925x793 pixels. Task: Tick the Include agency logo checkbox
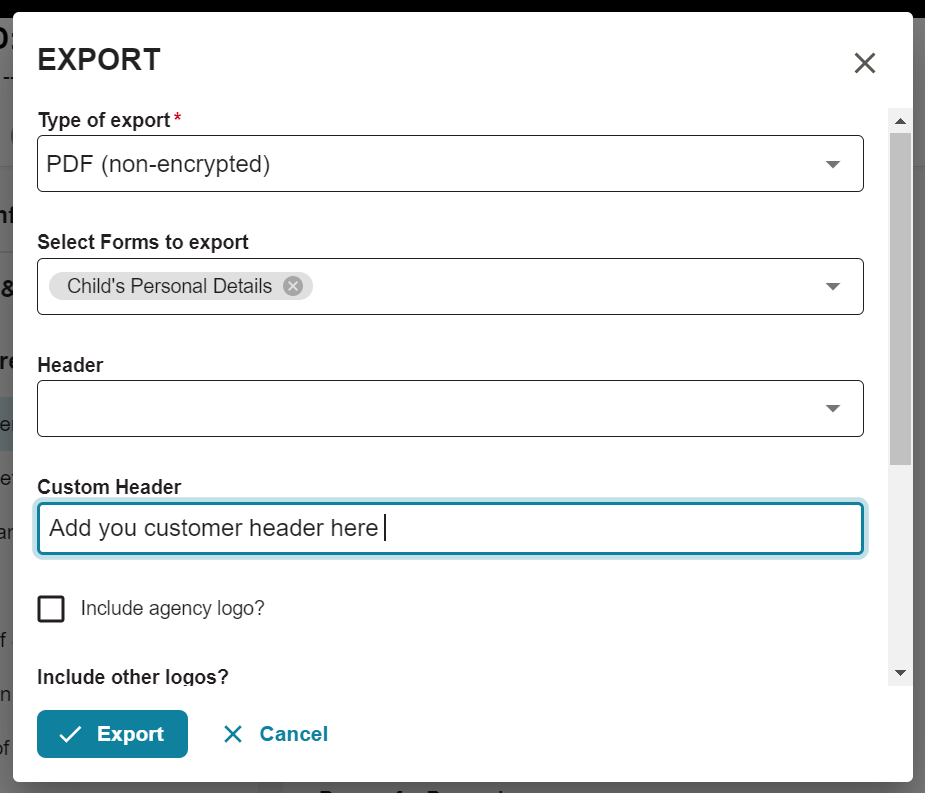[51, 608]
